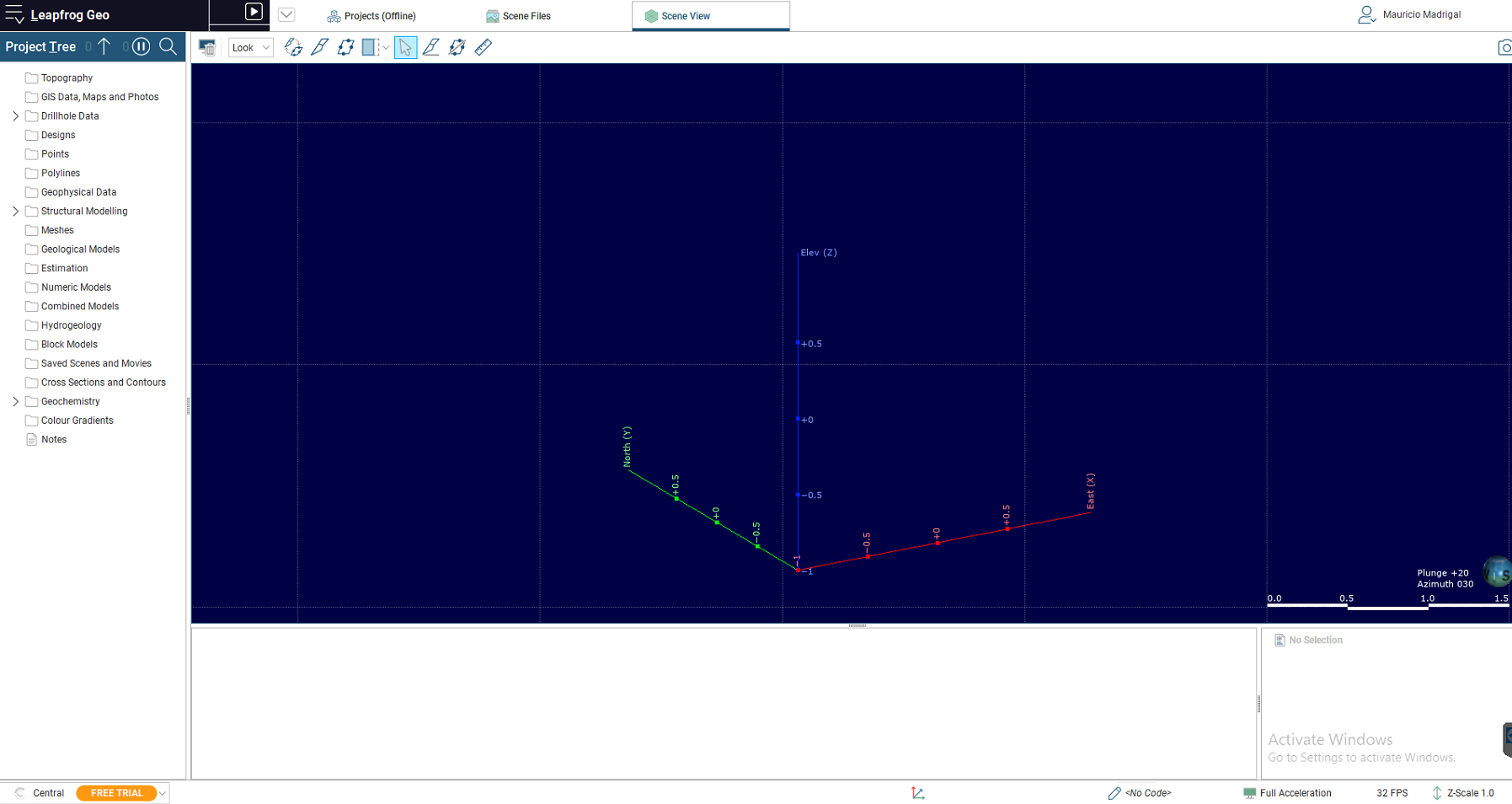This screenshot has height=804, width=1512.
Task: Select the ruler measurement tool
Action: [x=484, y=47]
